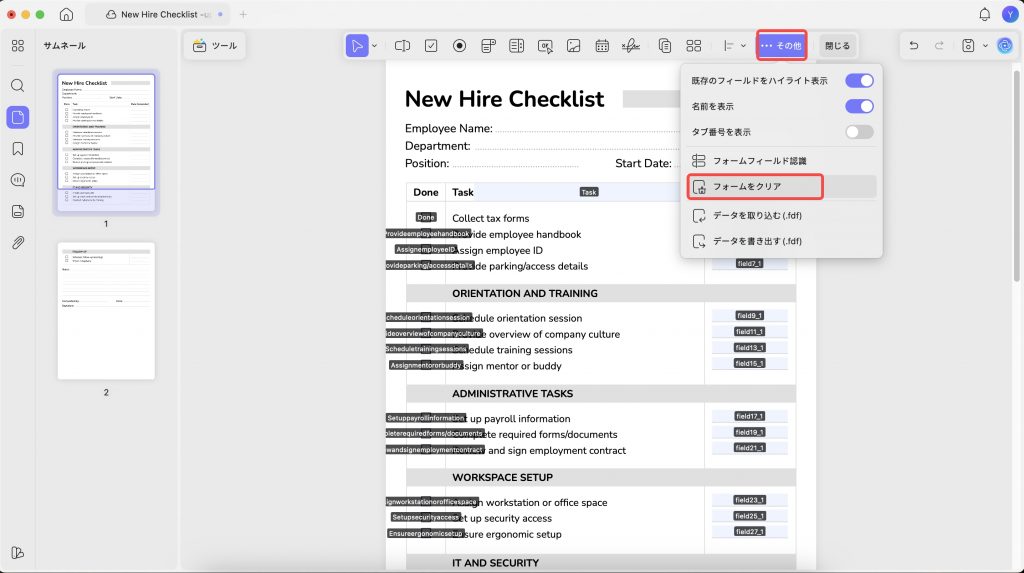
Task: Select the radio button field tool
Action: [x=460, y=46]
